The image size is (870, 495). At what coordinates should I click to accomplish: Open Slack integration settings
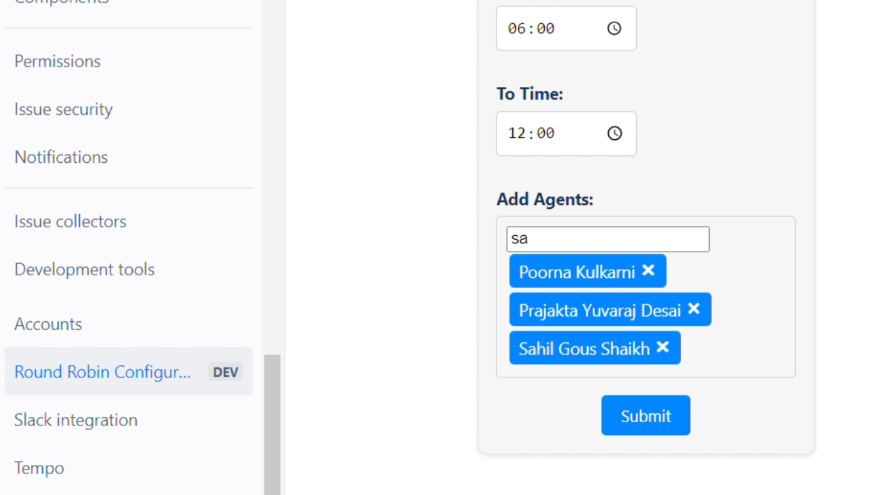pyautogui.click(x=76, y=420)
